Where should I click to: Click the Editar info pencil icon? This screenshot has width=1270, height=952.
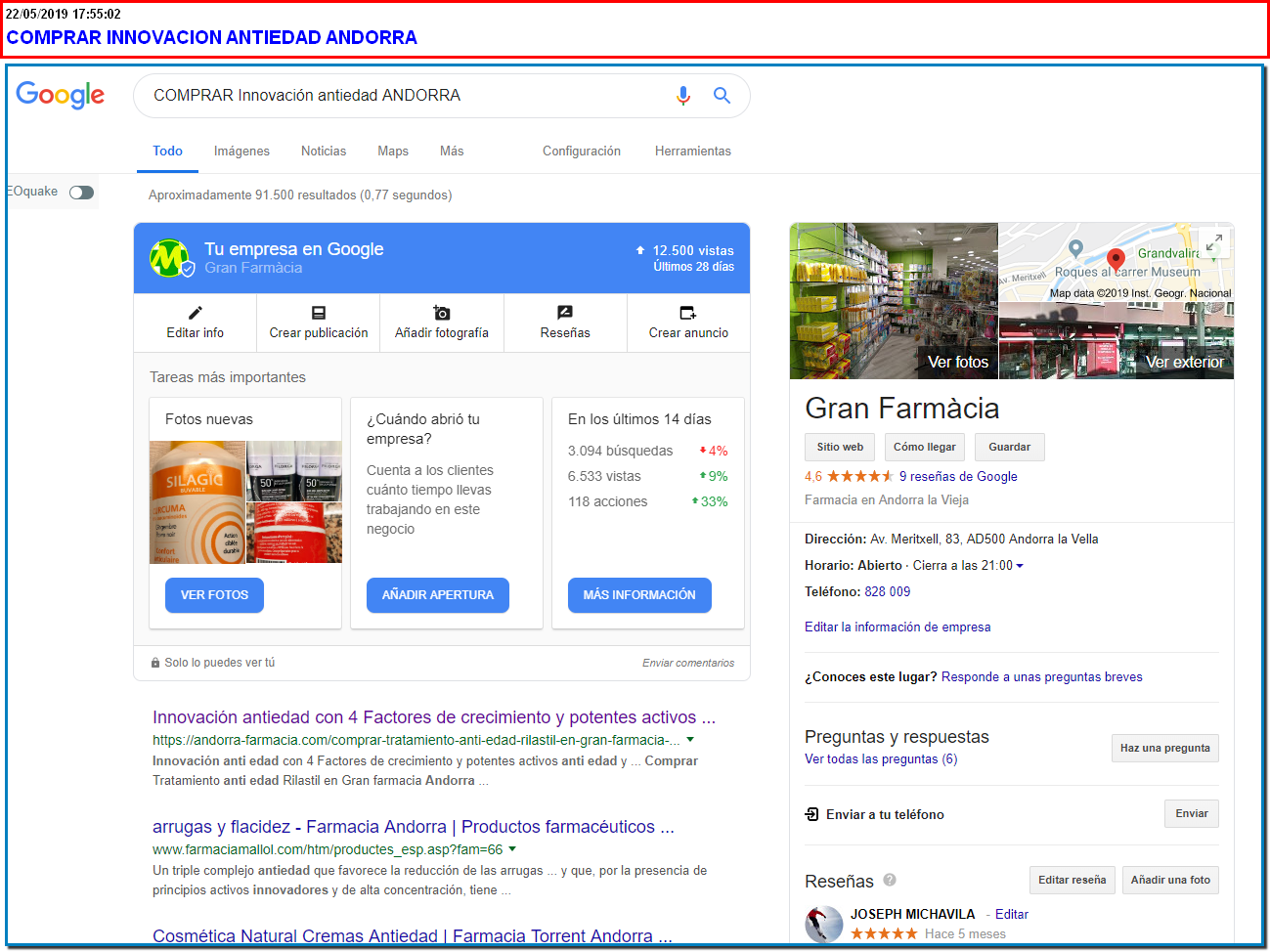coord(196,313)
